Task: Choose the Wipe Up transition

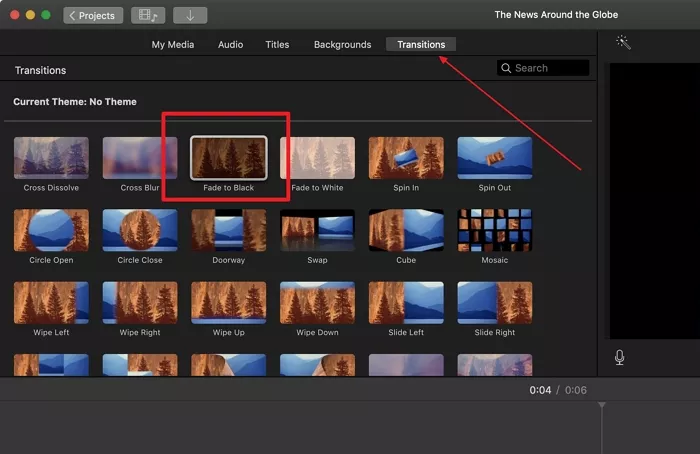Action: coord(229,302)
